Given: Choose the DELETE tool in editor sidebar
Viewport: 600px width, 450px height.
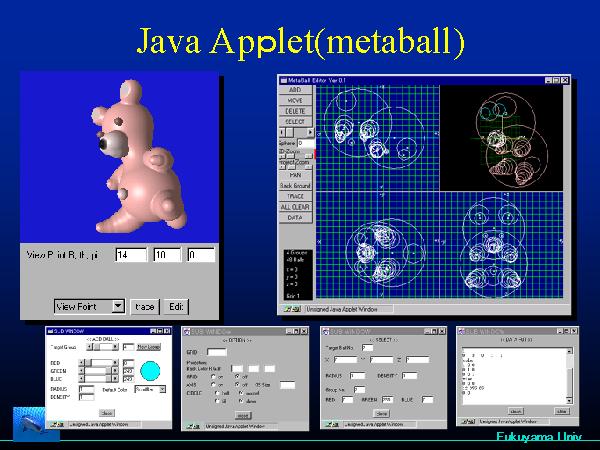Looking at the screenshot, I should pos(295,110).
